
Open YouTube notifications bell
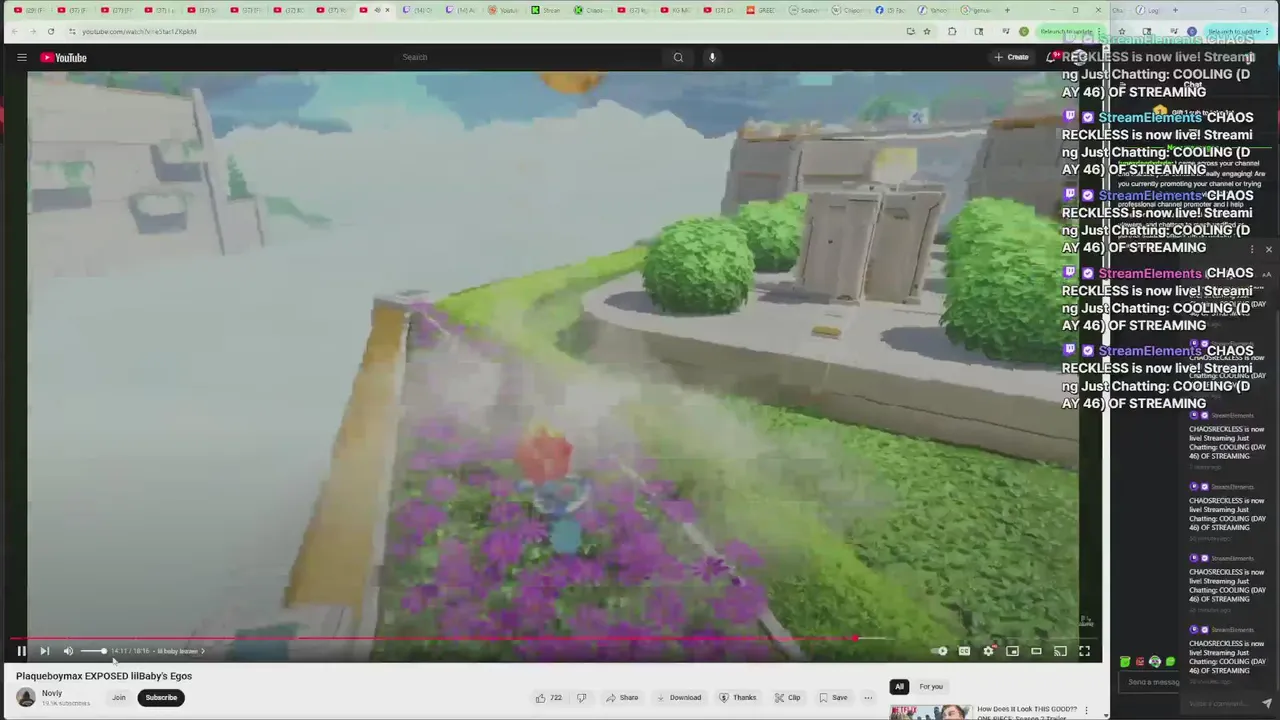pyautogui.click(x=1051, y=57)
